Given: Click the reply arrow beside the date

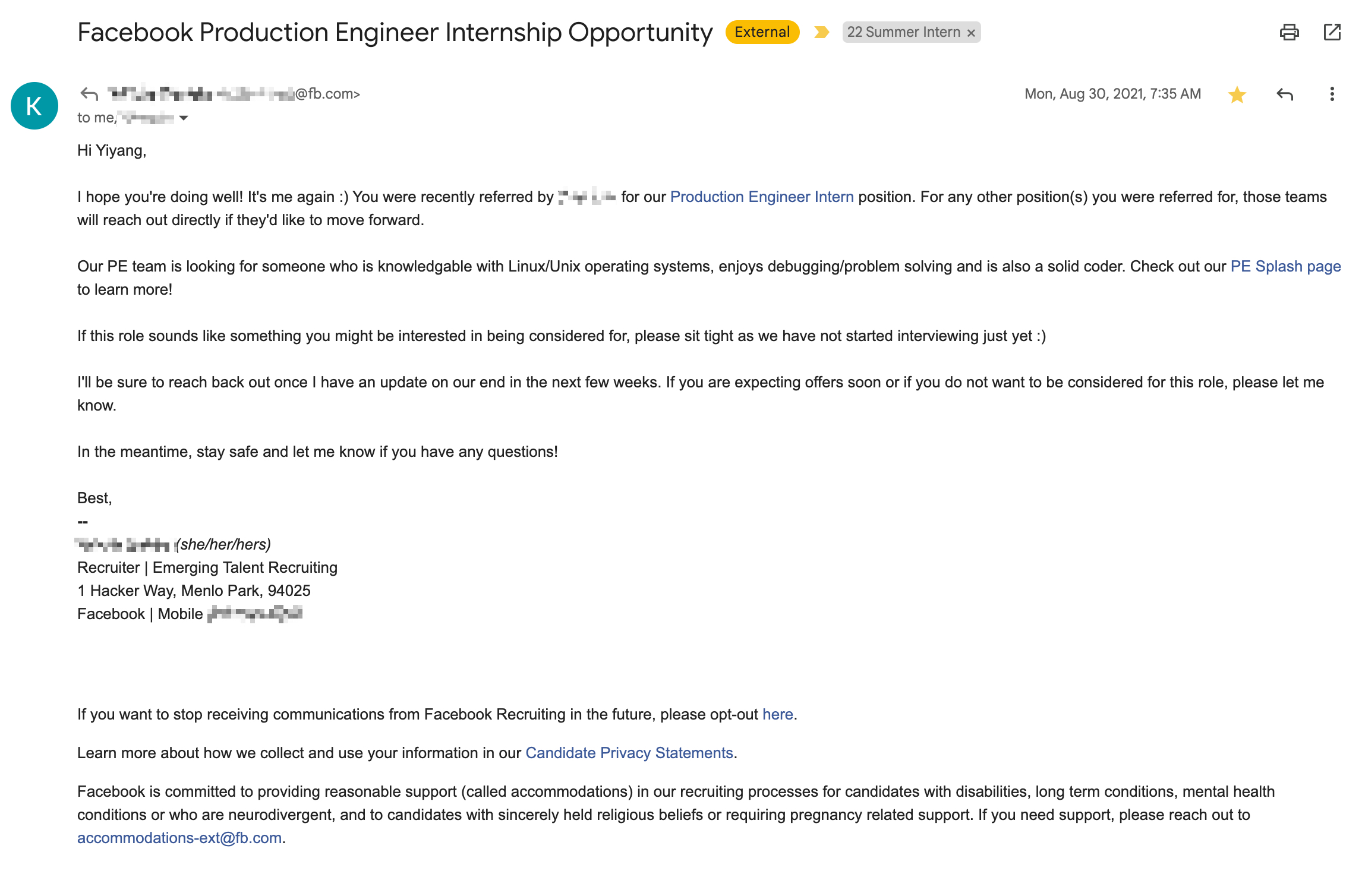Looking at the screenshot, I should click(x=1284, y=94).
